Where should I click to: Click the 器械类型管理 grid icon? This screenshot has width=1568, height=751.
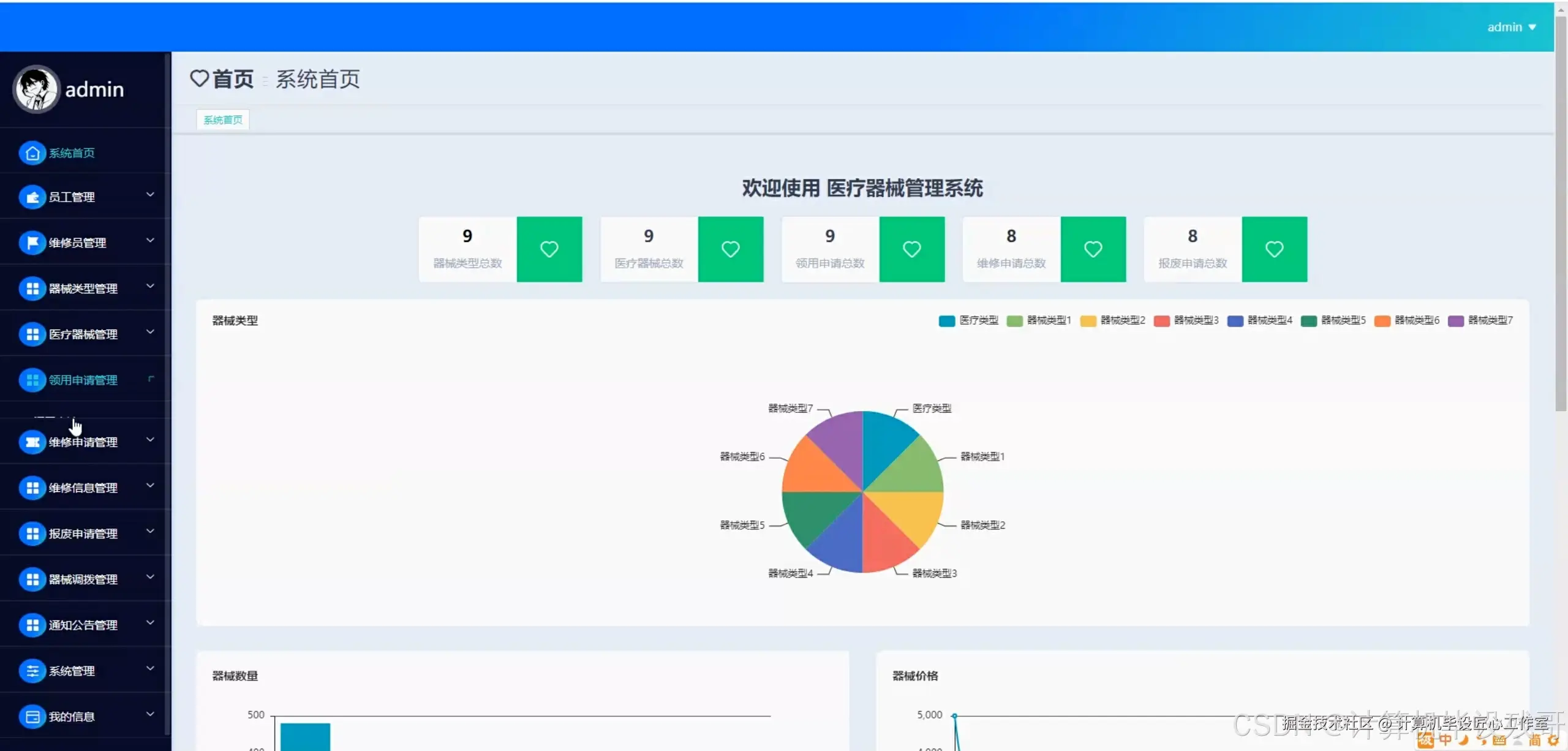pyautogui.click(x=32, y=289)
